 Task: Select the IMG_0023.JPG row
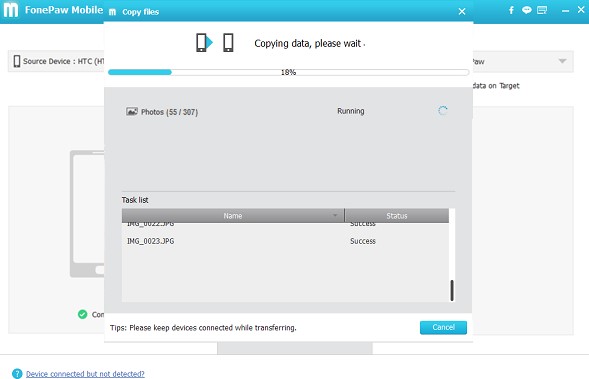tap(285, 241)
